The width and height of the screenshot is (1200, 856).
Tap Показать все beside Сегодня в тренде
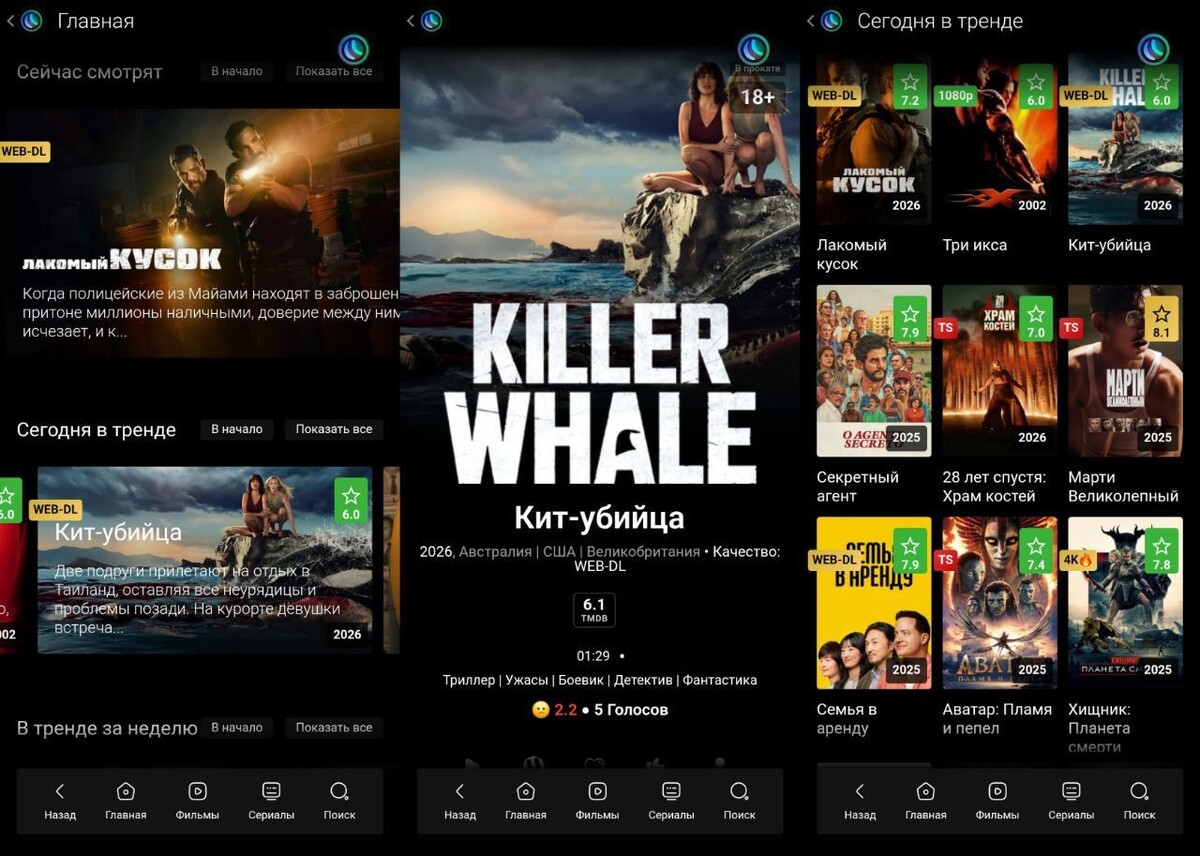(334, 429)
